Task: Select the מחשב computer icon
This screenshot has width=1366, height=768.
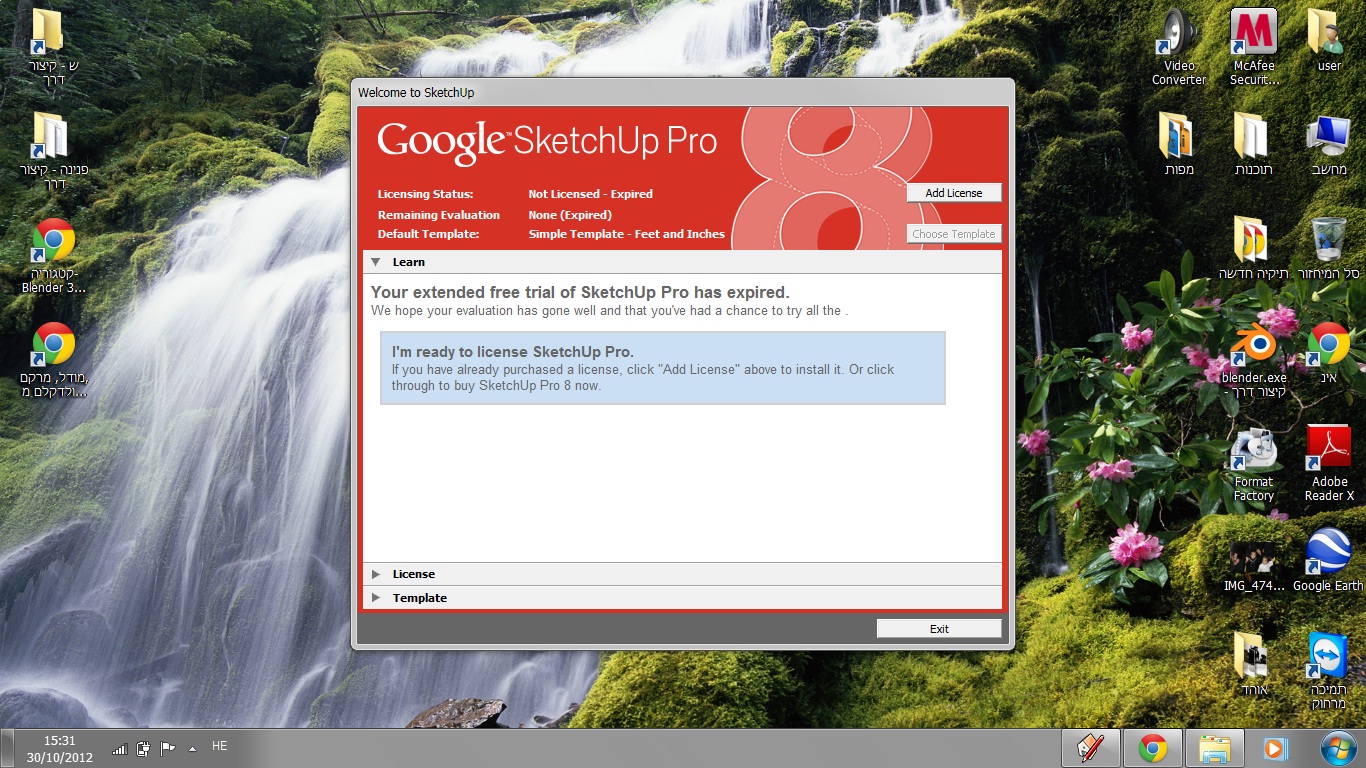Action: [1329, 144]
